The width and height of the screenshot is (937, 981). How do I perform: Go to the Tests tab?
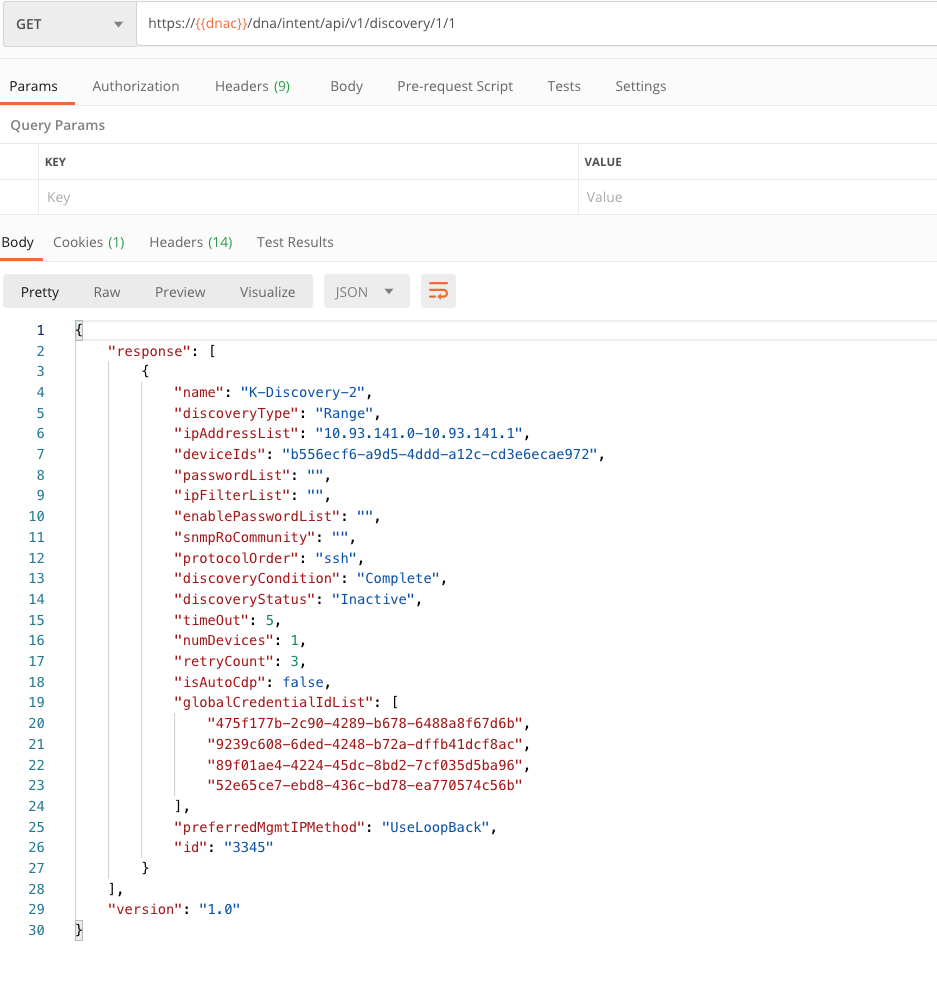click(x=564, y=86)
